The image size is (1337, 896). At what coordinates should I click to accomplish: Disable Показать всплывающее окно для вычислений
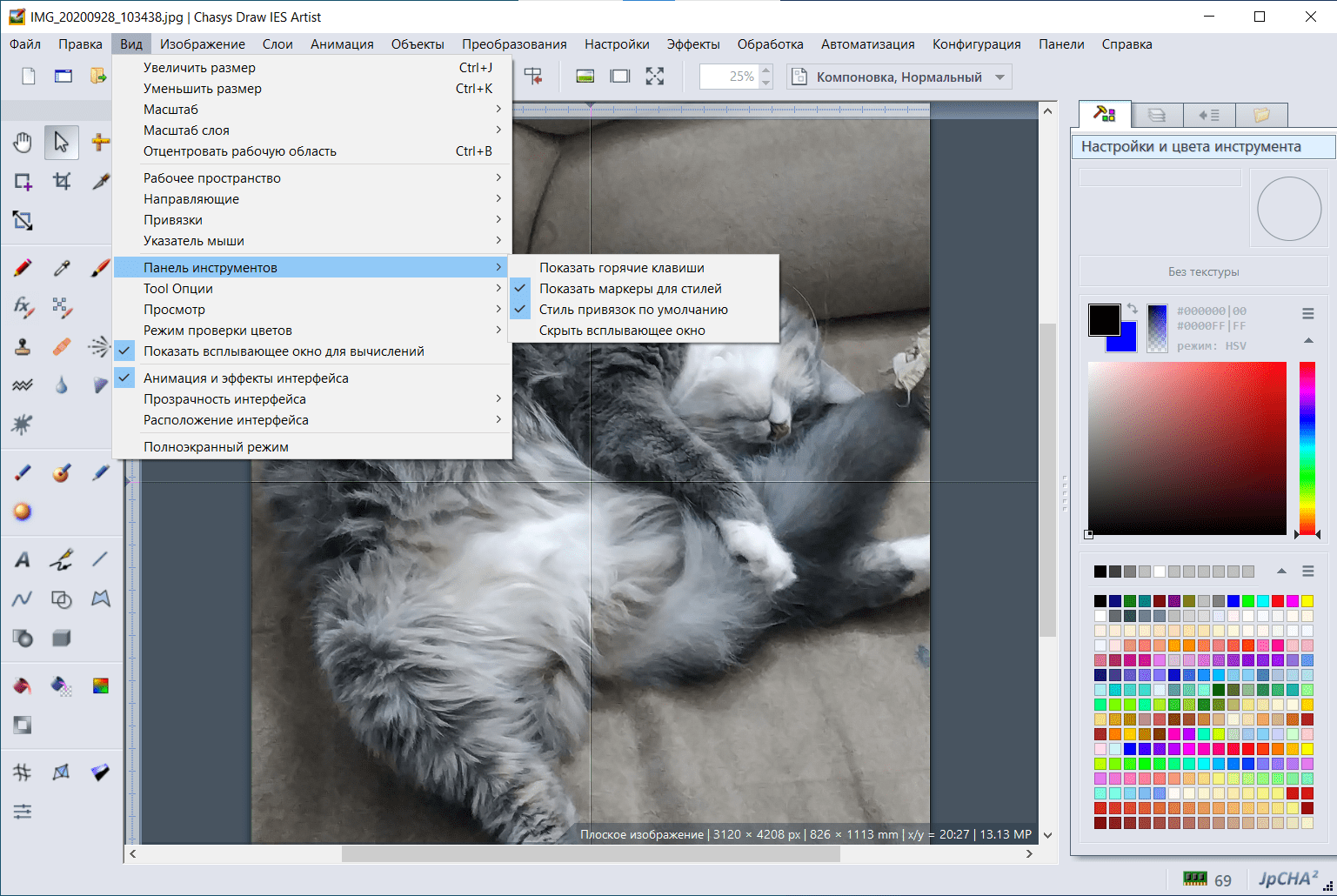312,351
